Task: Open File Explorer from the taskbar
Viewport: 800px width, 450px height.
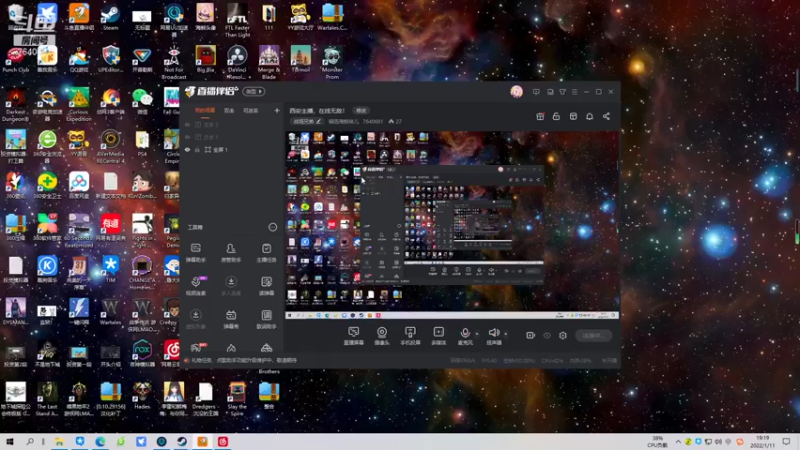Action: click(59, 442)
